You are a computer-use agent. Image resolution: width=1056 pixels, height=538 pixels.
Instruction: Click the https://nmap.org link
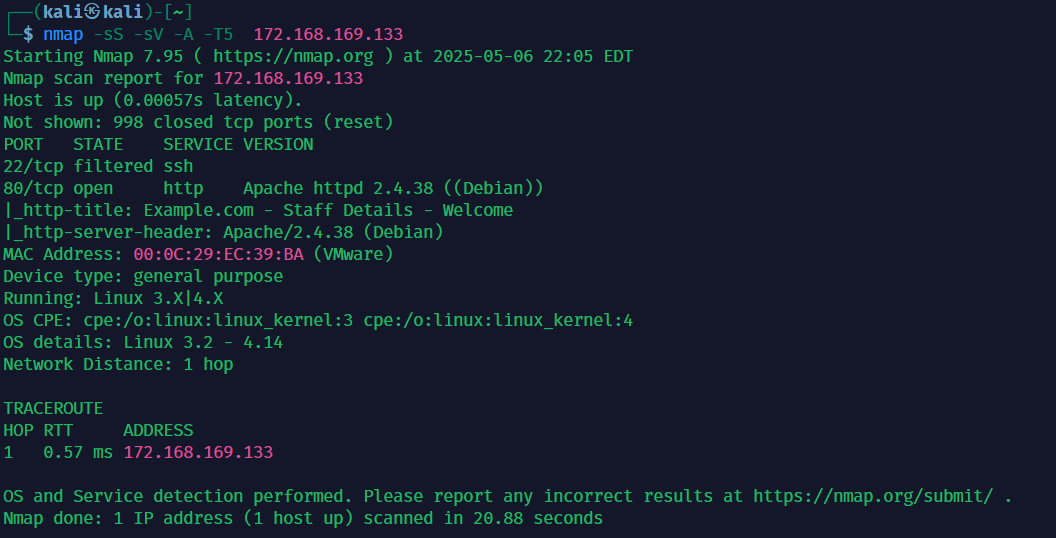click(x=293, y=56)
